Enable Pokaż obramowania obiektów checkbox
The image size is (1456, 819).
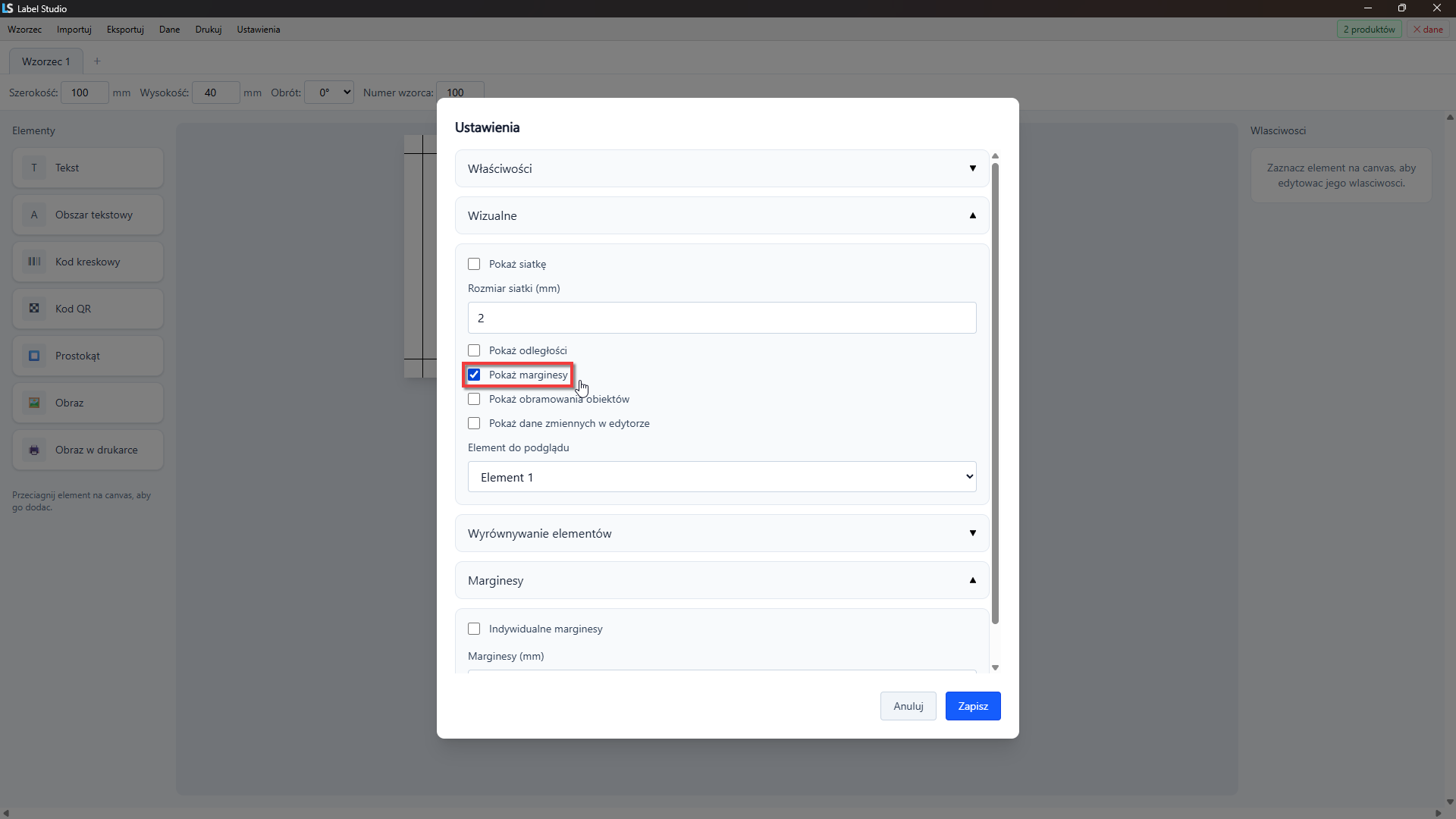[x=474, y=399]
